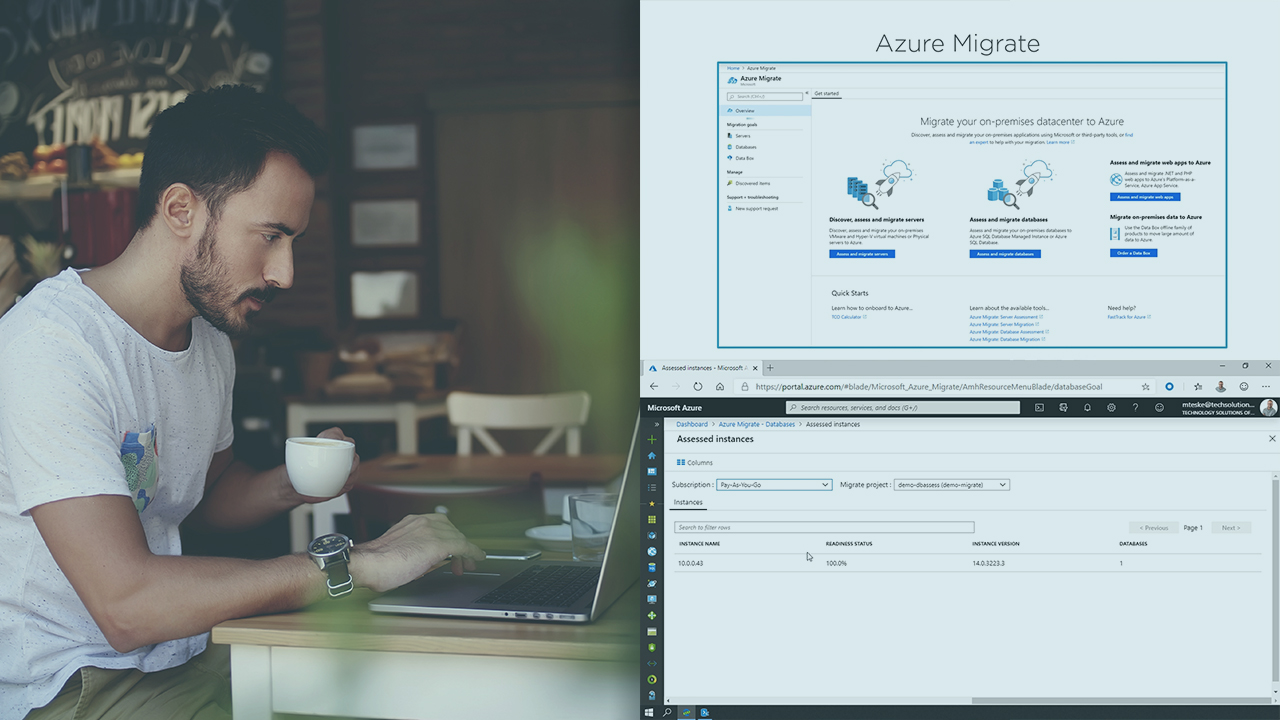Image resolution: width=1280 pixels, height=720 pixels.
Task: Expand the Azure left sidebar chevron
Action: tap(656, 424)
